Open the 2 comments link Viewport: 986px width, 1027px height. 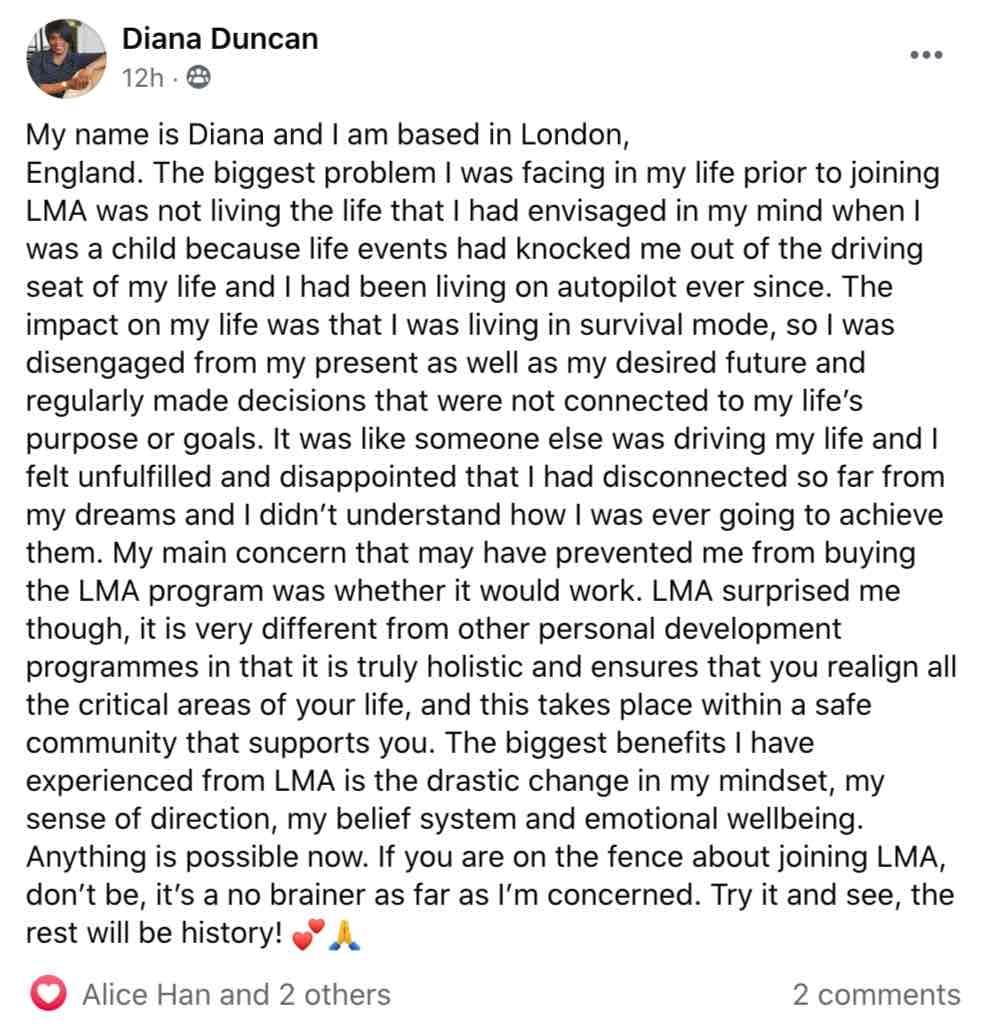(876, 995)
